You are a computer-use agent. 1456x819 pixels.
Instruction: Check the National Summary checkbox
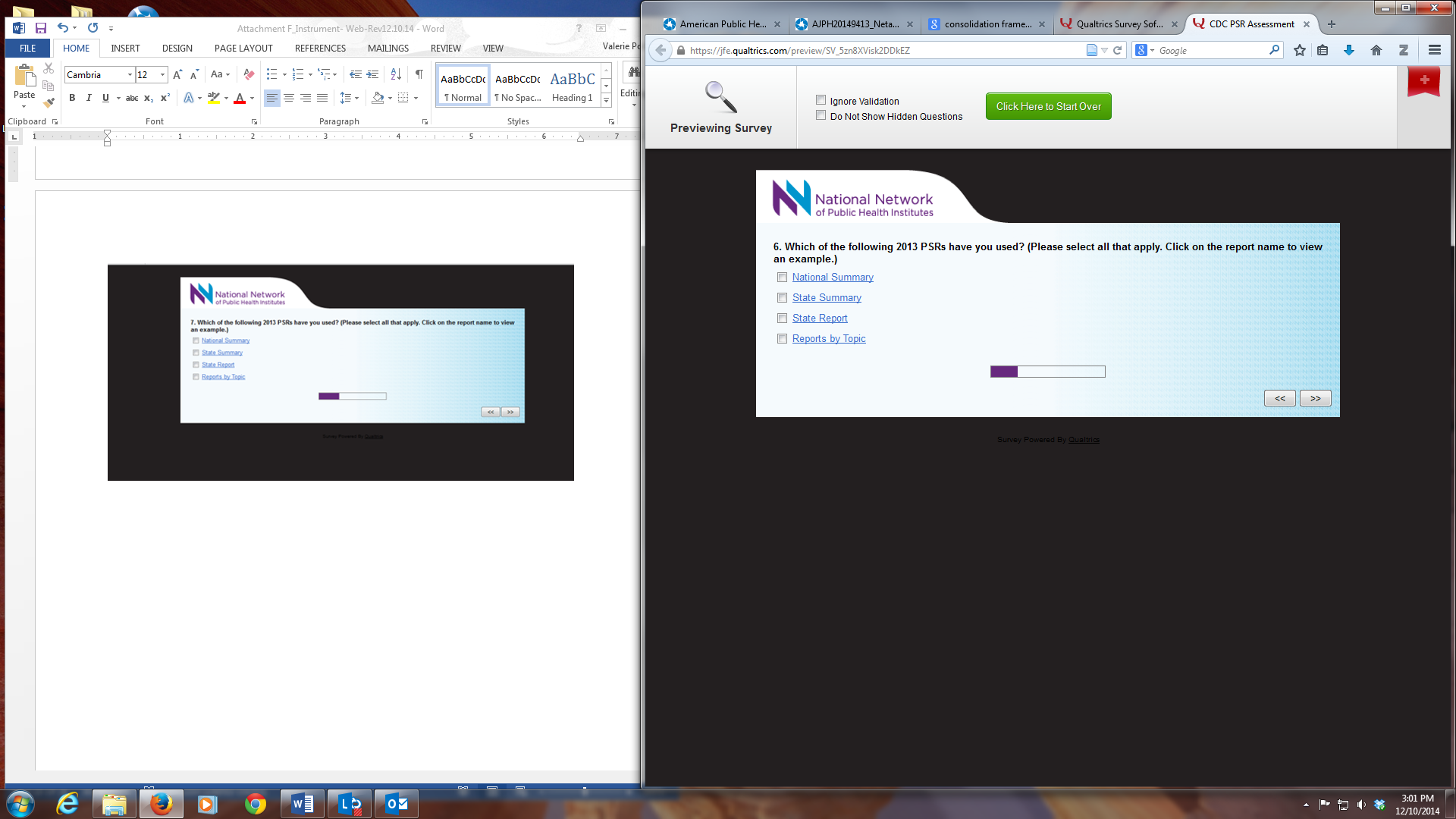[x=782, y=278]
